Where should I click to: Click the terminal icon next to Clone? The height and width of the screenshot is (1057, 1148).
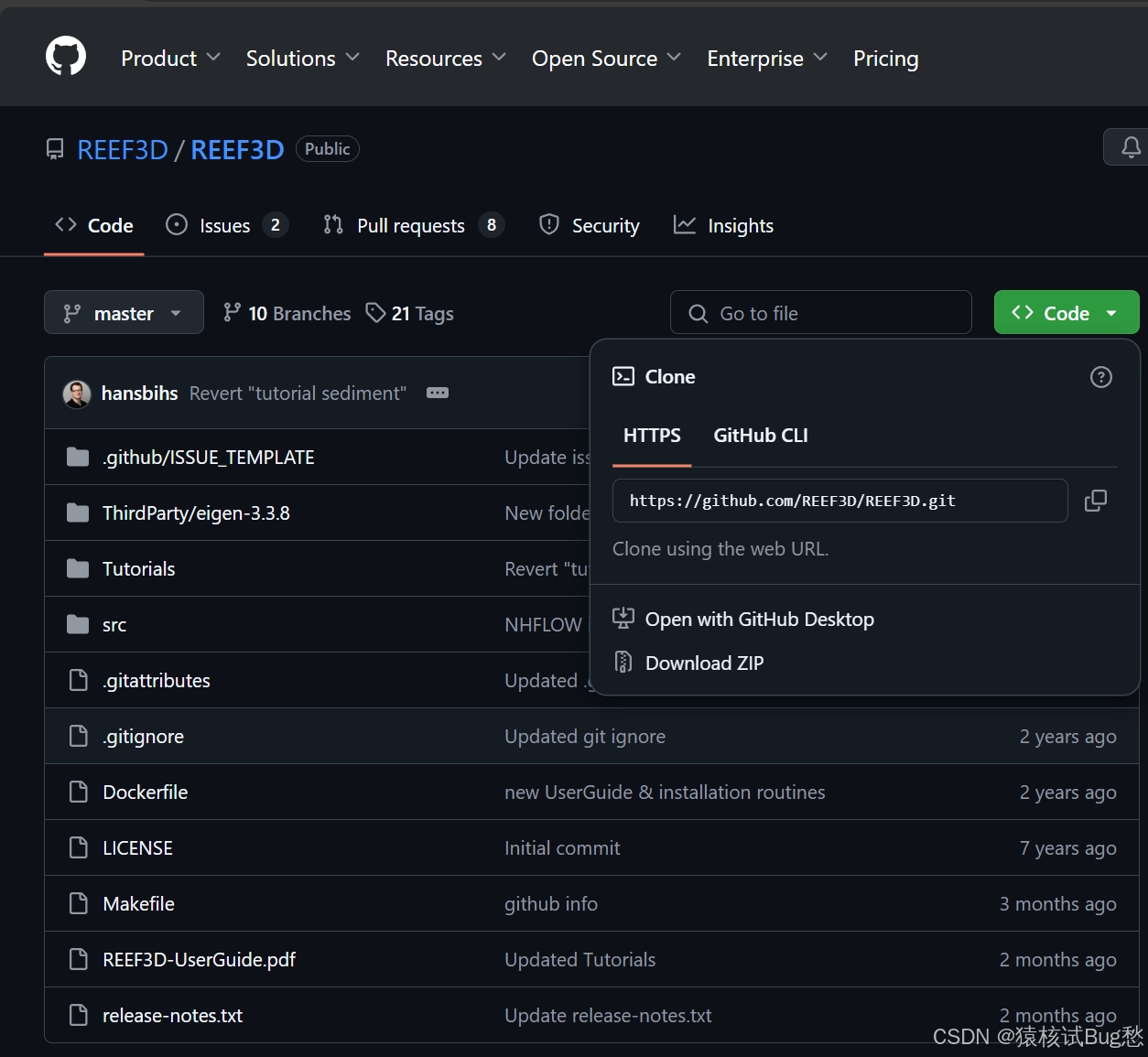623,377
